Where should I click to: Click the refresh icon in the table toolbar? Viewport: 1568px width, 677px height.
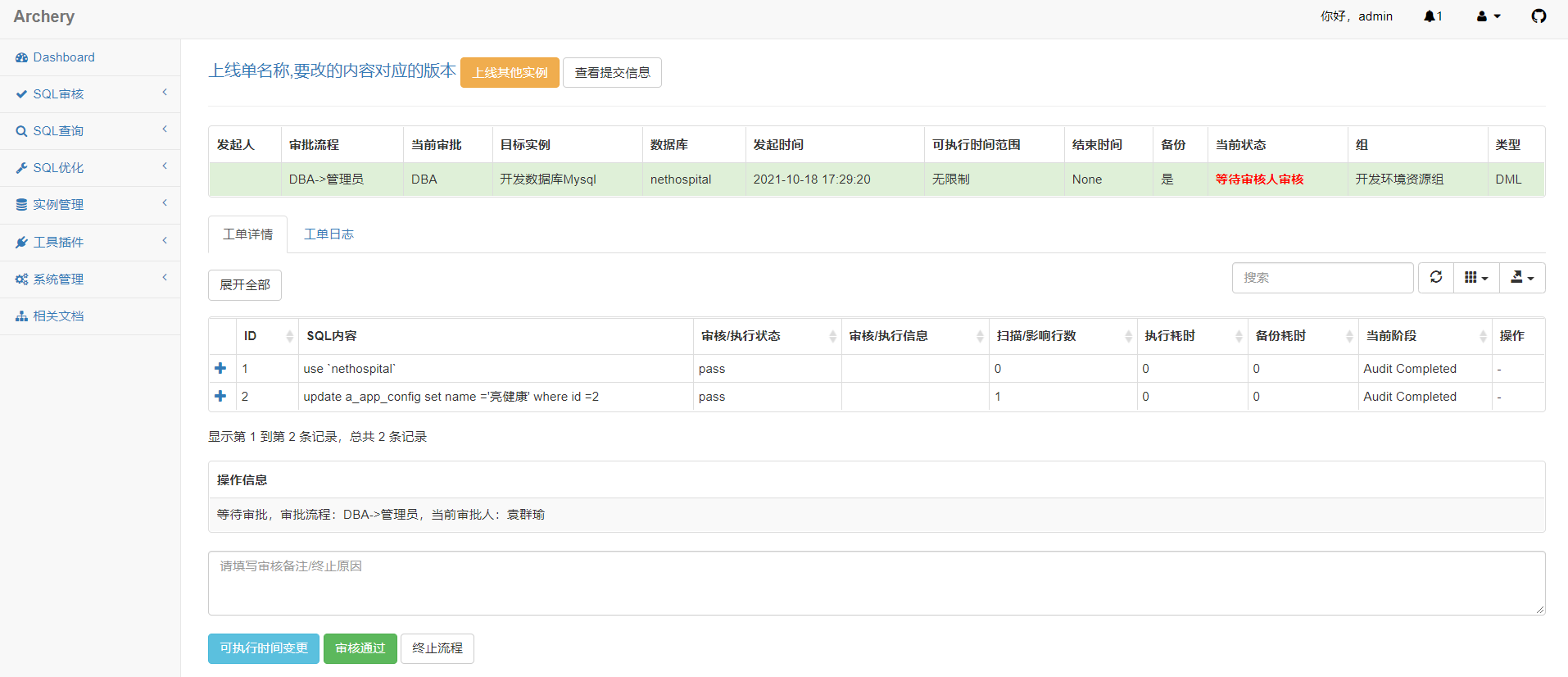[1436, 278]
